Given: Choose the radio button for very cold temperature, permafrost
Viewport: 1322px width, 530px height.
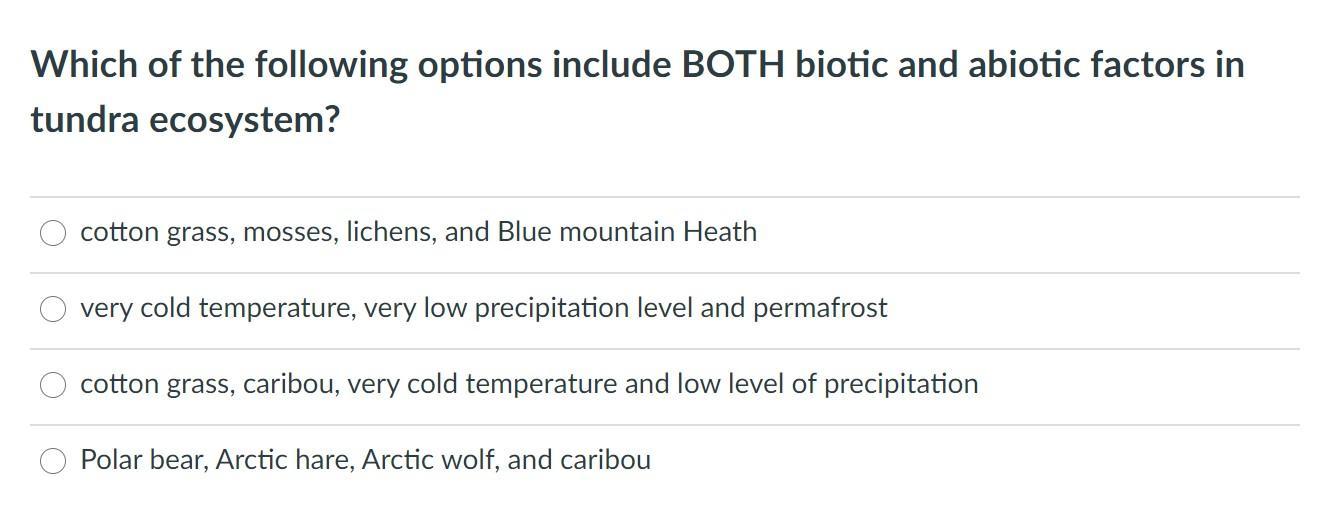Looking at the screenshot, I should click(x=53, y=309).
